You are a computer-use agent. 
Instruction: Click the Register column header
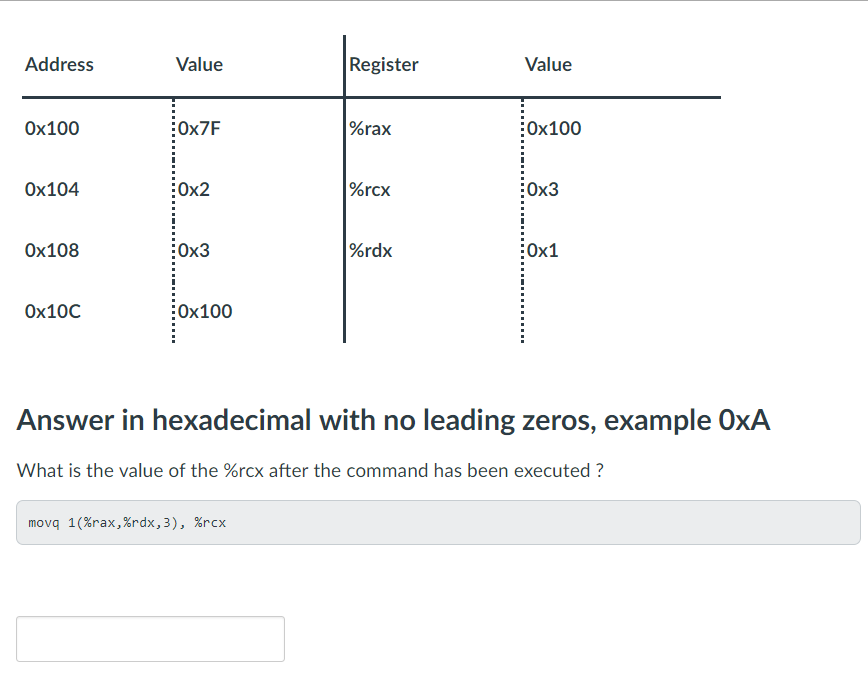(x=384, y=64)
